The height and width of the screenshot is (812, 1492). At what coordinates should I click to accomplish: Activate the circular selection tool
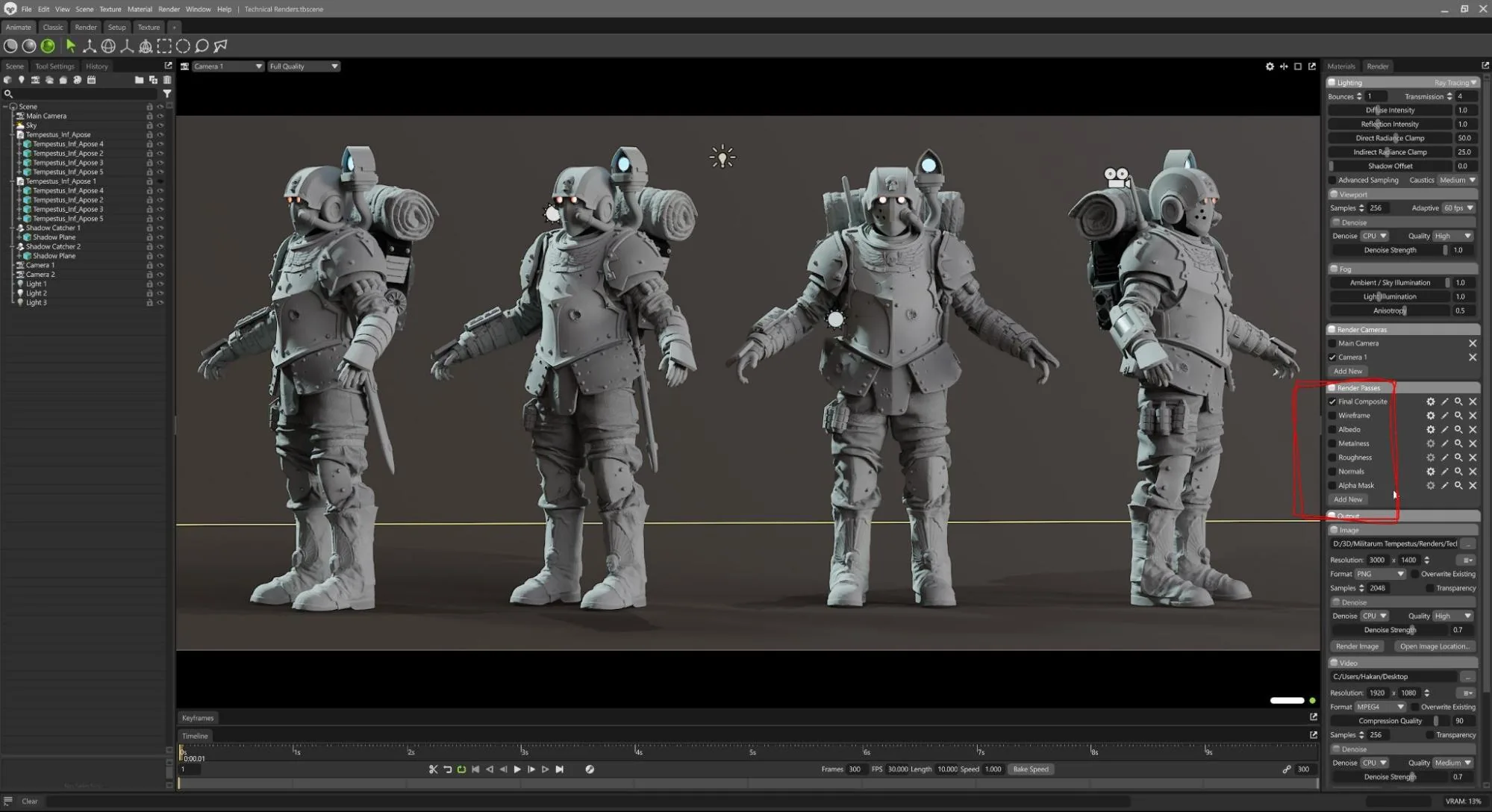(x=183, y=46)
